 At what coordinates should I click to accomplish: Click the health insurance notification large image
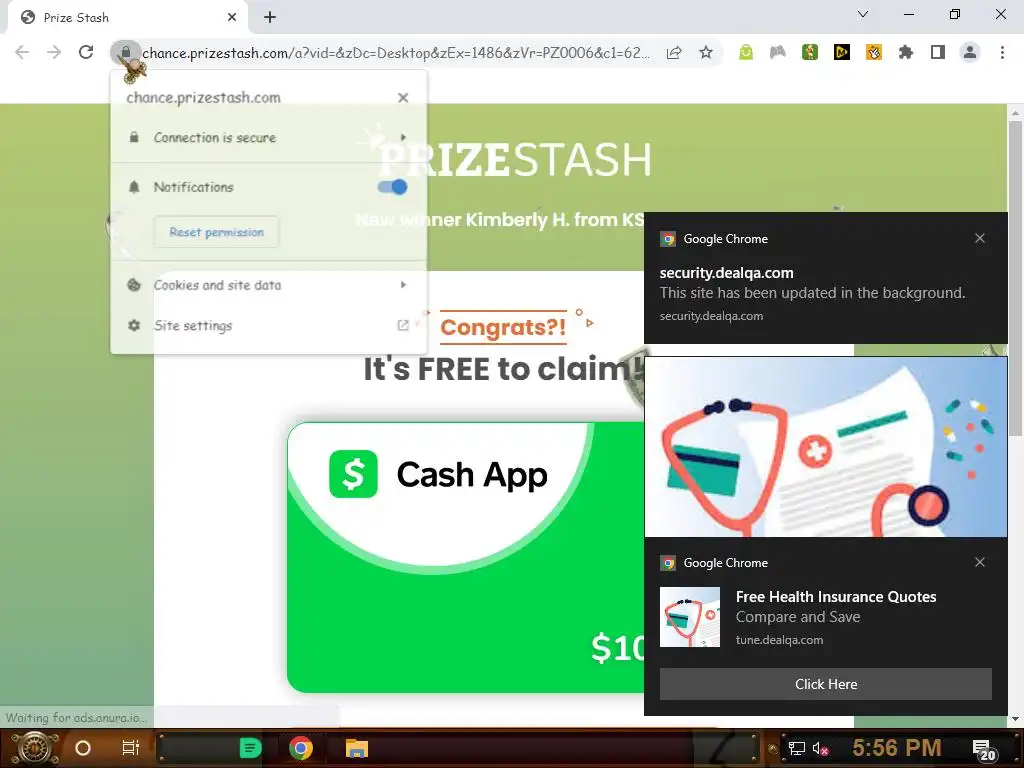pyautogui.click(x=825, y=447)
